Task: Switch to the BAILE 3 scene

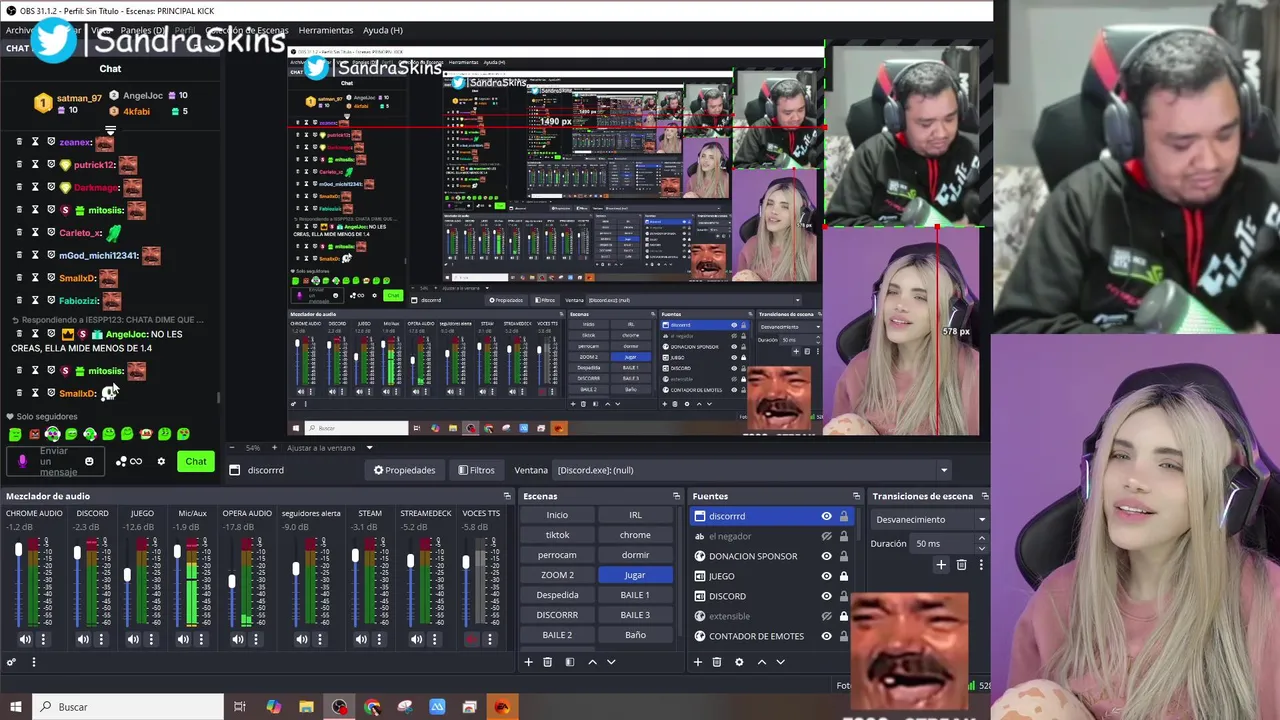Action: point(635,615)
